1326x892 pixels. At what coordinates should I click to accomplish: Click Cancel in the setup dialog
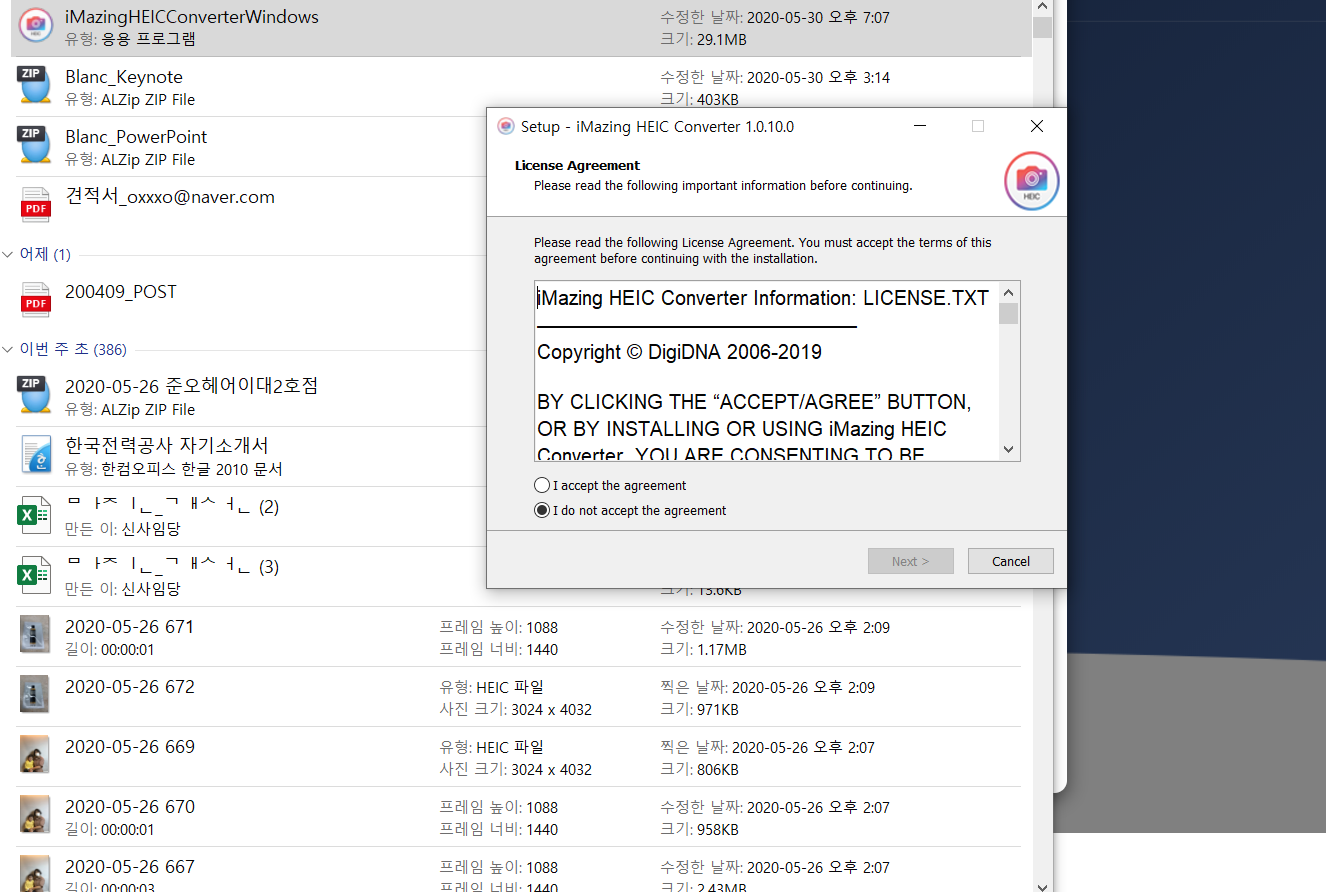[1011, 561]
